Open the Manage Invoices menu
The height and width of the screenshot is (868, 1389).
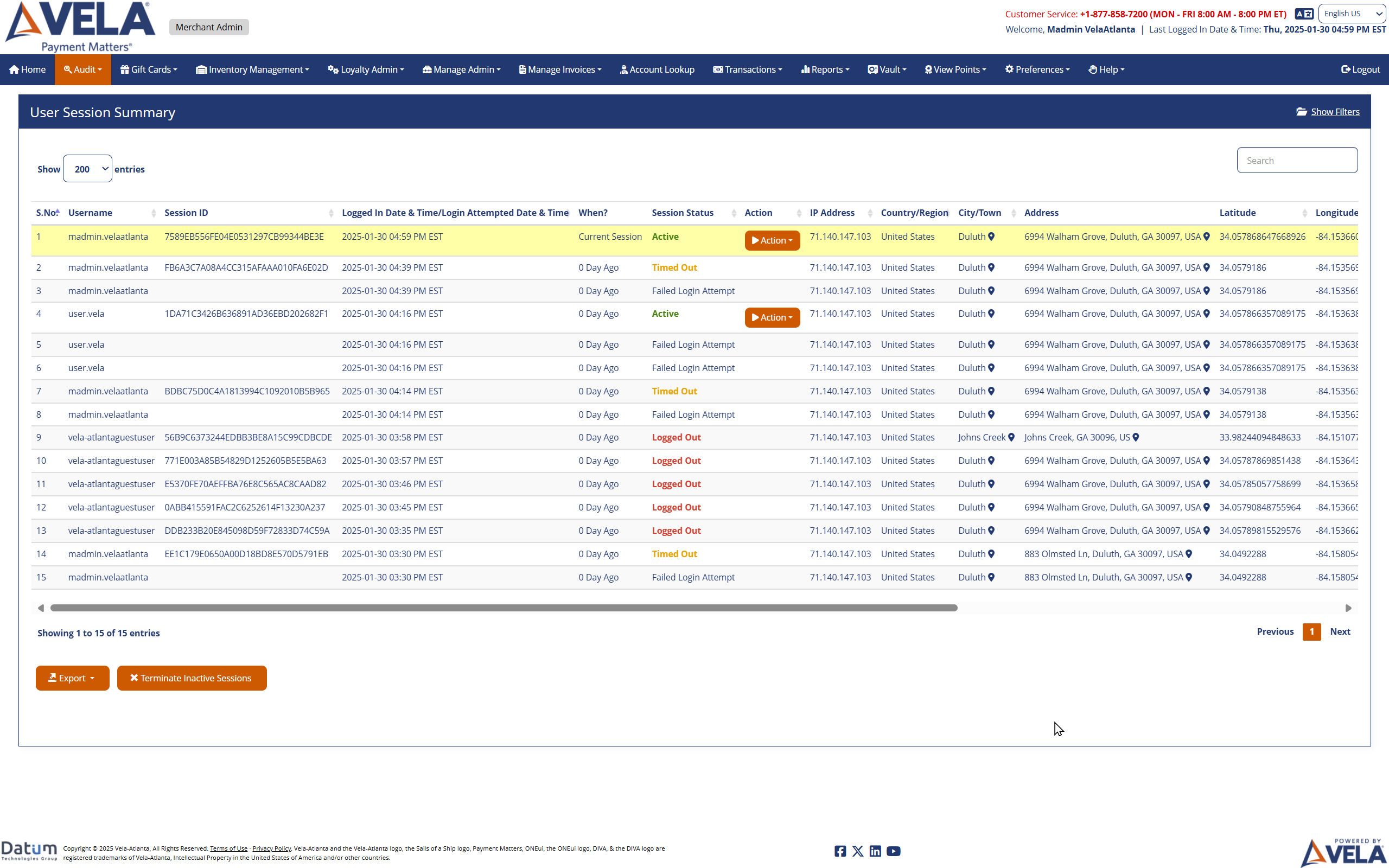click(x=559, y=69)
